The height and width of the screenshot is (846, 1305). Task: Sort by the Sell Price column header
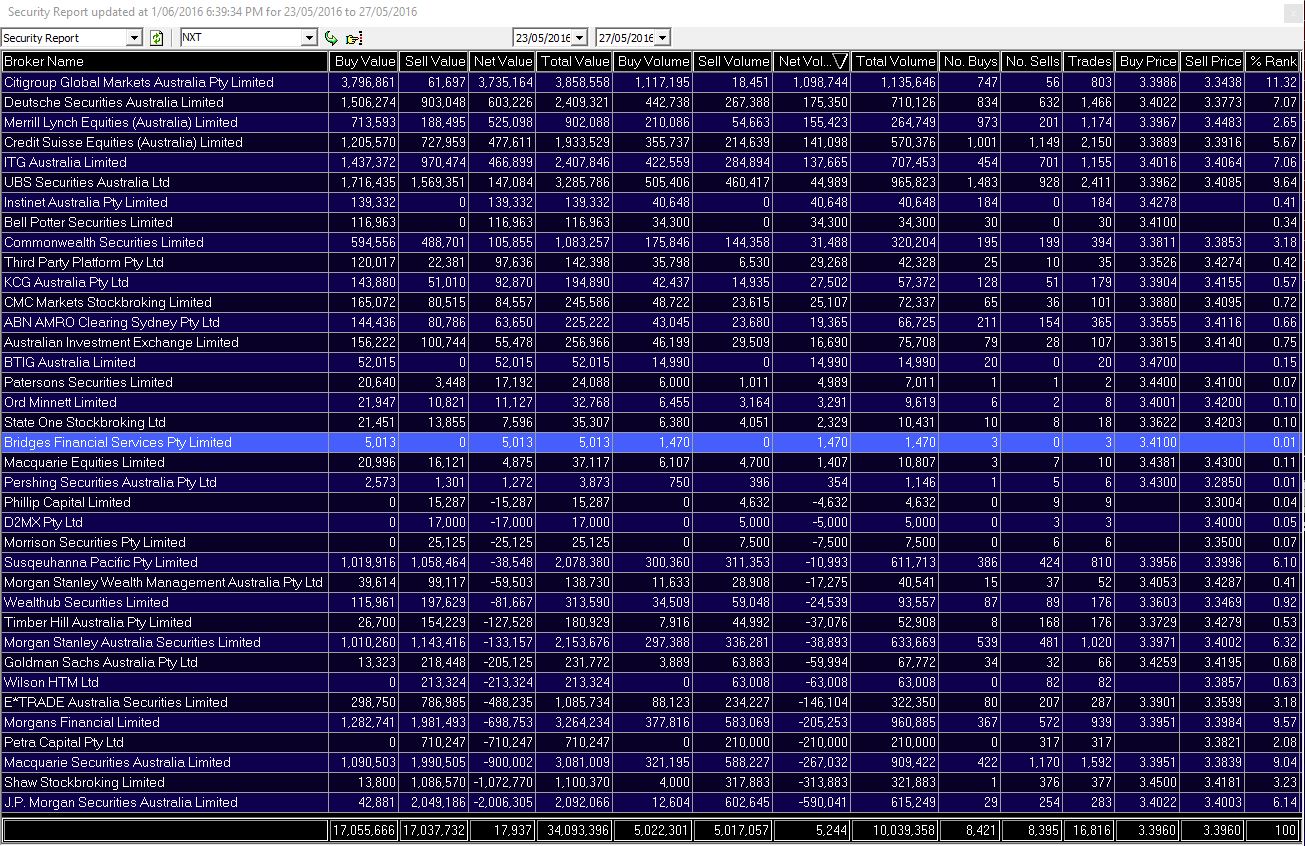[x=1212, y=62]
